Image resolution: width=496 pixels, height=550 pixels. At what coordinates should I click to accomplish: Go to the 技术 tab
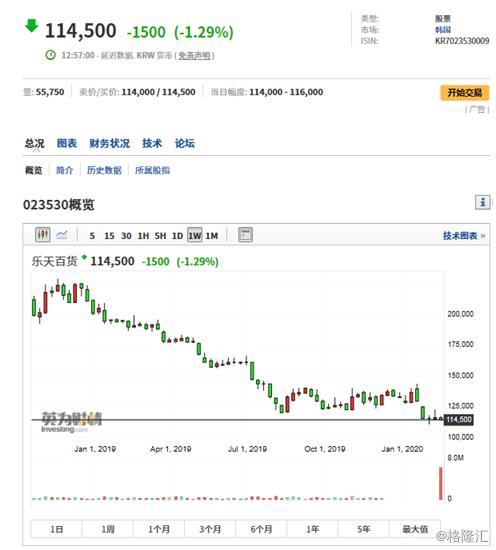tap(152, 143)
